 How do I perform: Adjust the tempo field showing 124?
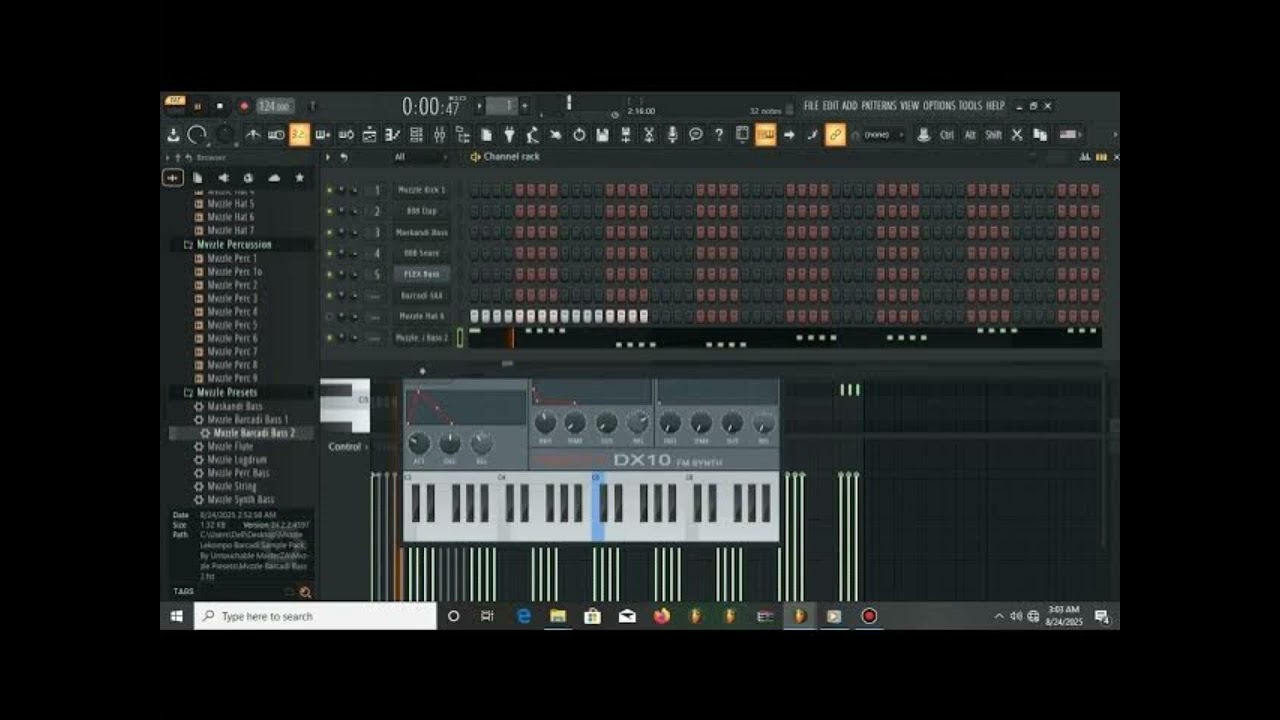click(x=275, y=106)
